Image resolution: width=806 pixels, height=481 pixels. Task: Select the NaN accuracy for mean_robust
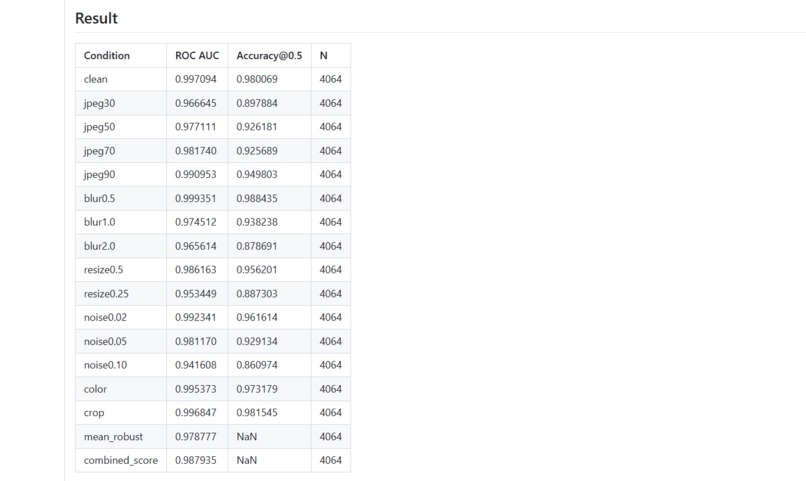[246, 437]
